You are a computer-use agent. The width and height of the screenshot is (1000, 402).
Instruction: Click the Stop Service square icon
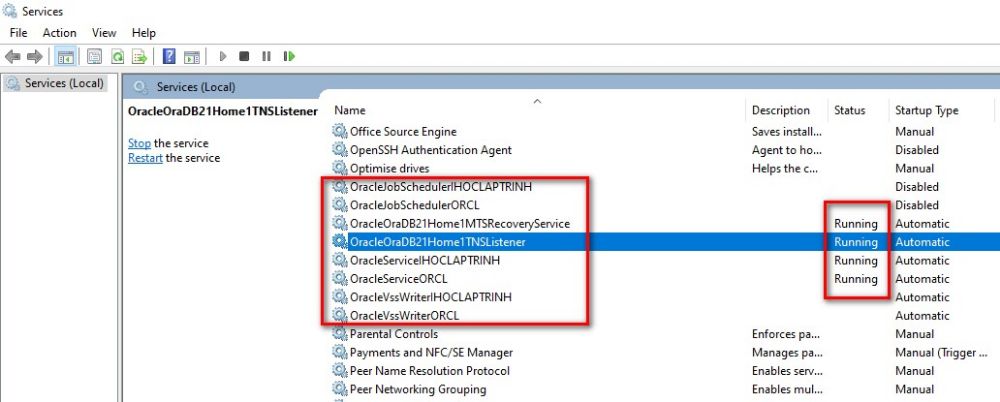(x=244, y=56)
